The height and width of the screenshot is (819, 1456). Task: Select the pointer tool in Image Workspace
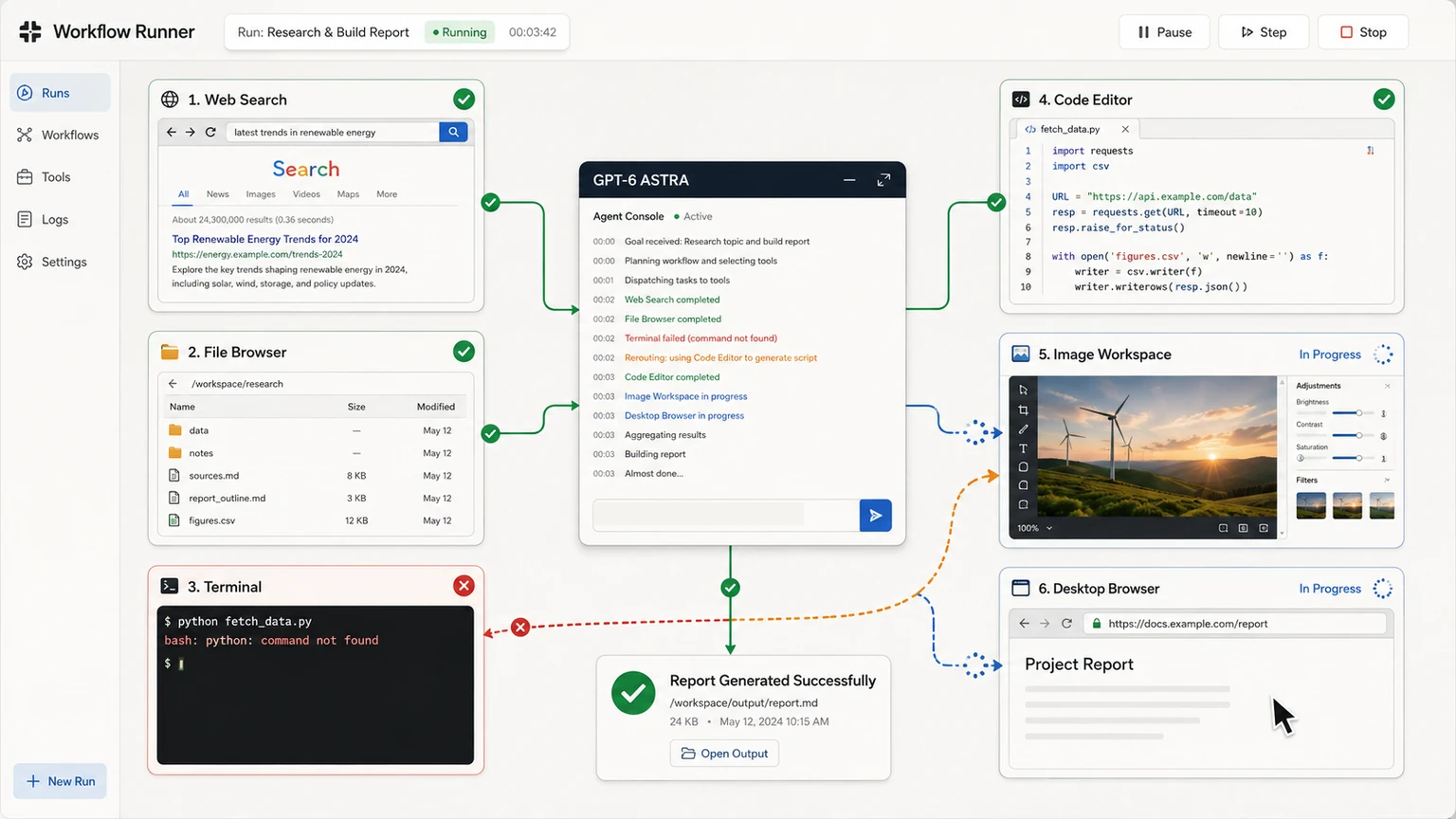pyautogui.click(x=1023, y=390)
